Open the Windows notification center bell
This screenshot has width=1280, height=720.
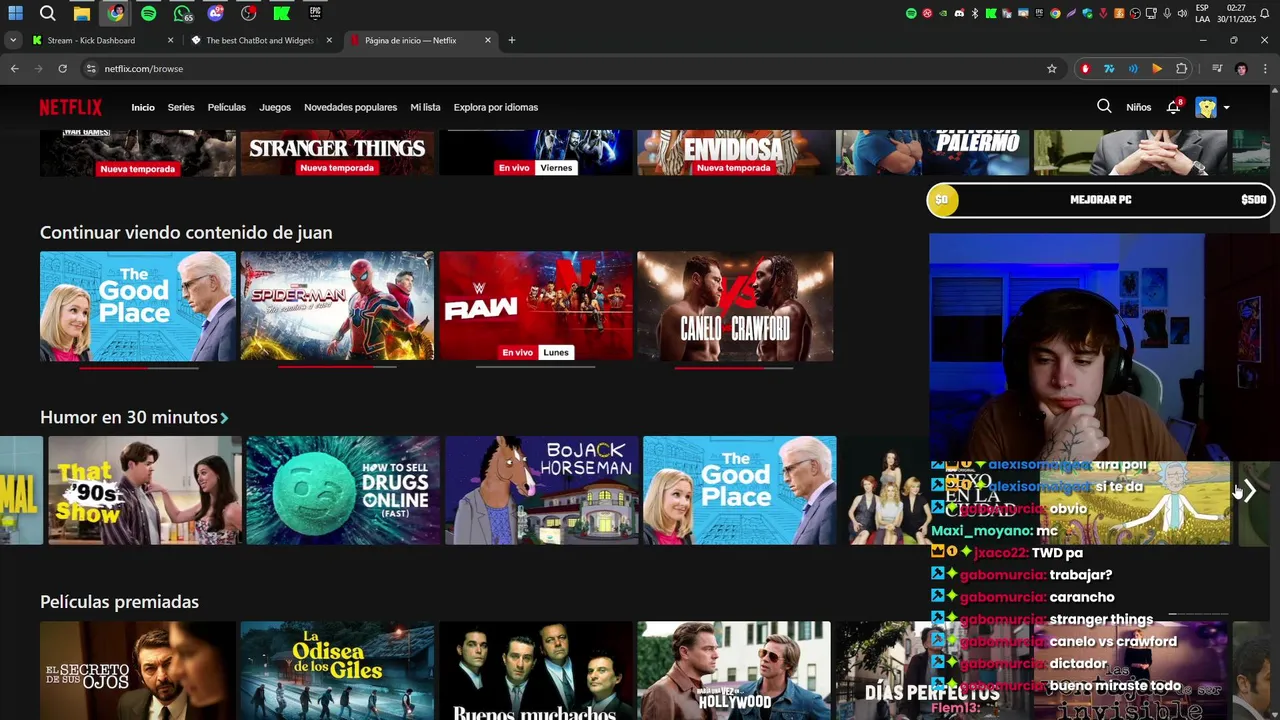tap(1264, 13)
